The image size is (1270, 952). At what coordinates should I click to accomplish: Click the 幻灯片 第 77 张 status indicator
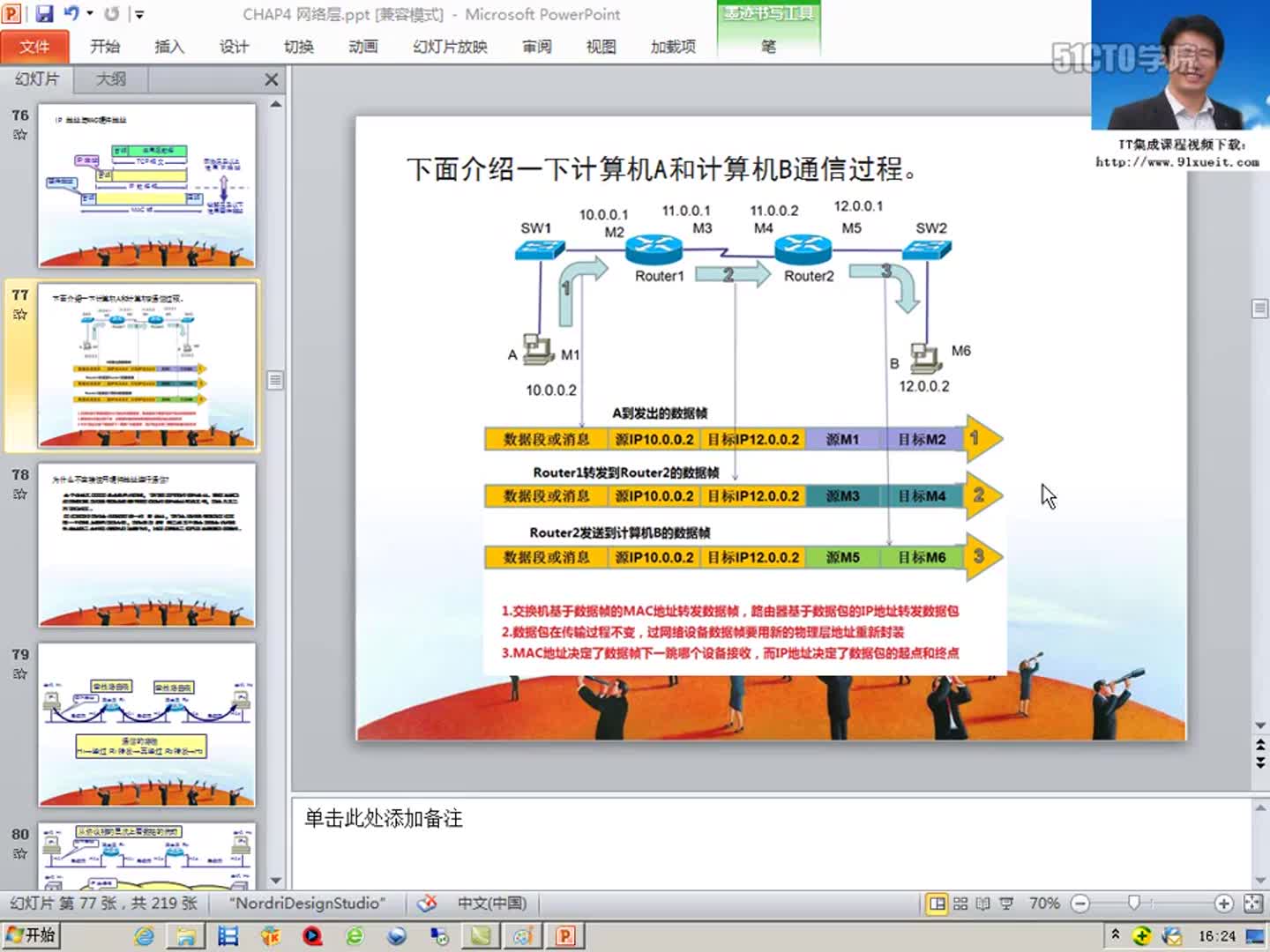[x=104, y=904]
